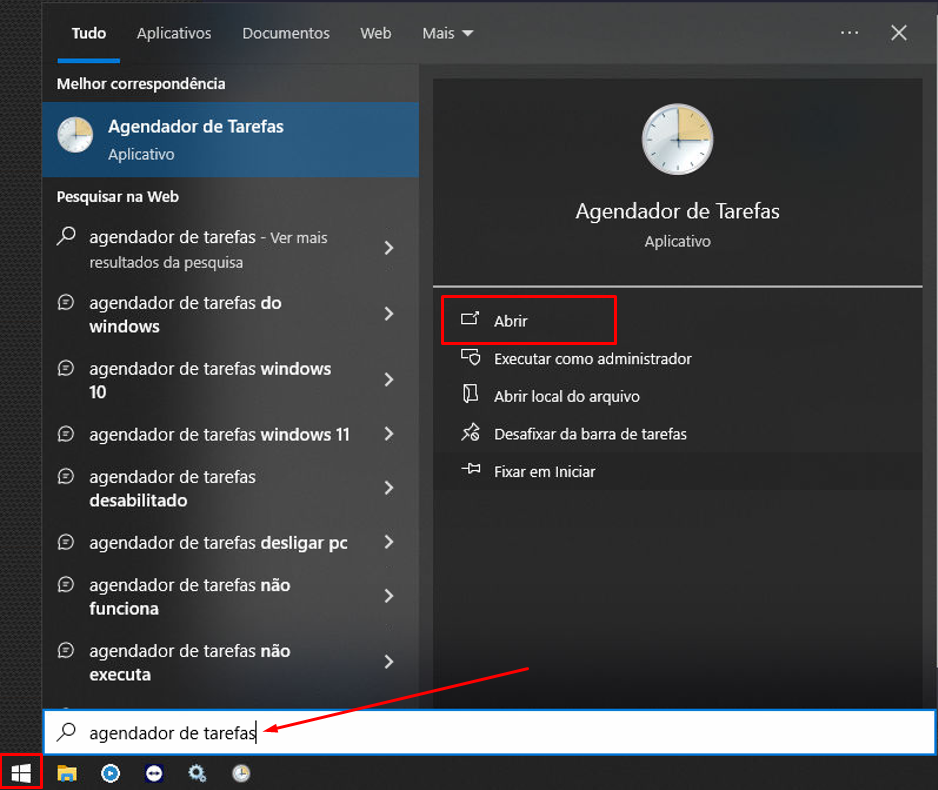Click the large clock icon in details pane

[x=677, y=139]
